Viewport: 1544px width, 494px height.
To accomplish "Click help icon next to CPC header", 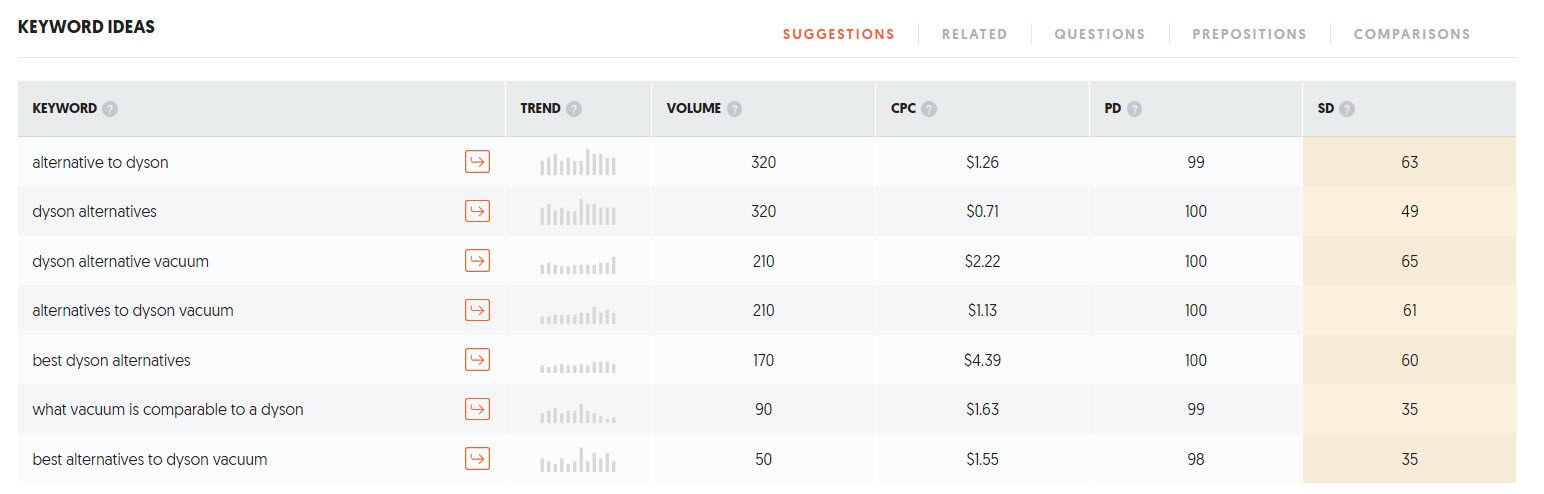I will tap(929, 109).
